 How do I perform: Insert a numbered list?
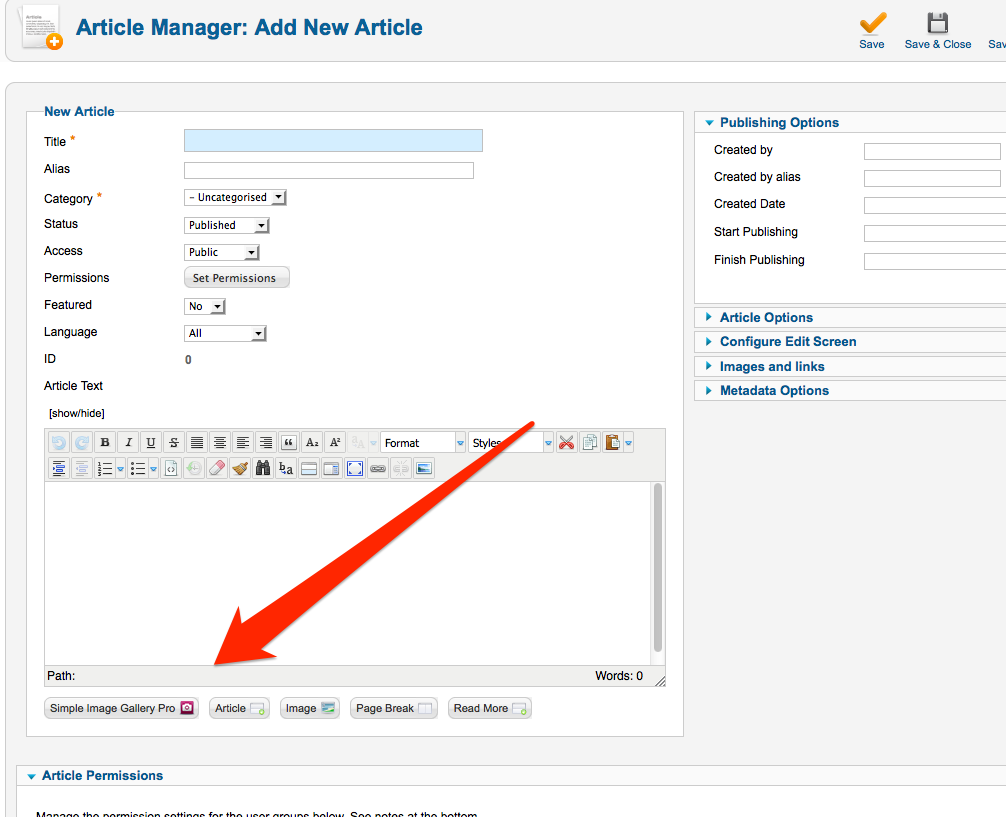coord(105,469)
